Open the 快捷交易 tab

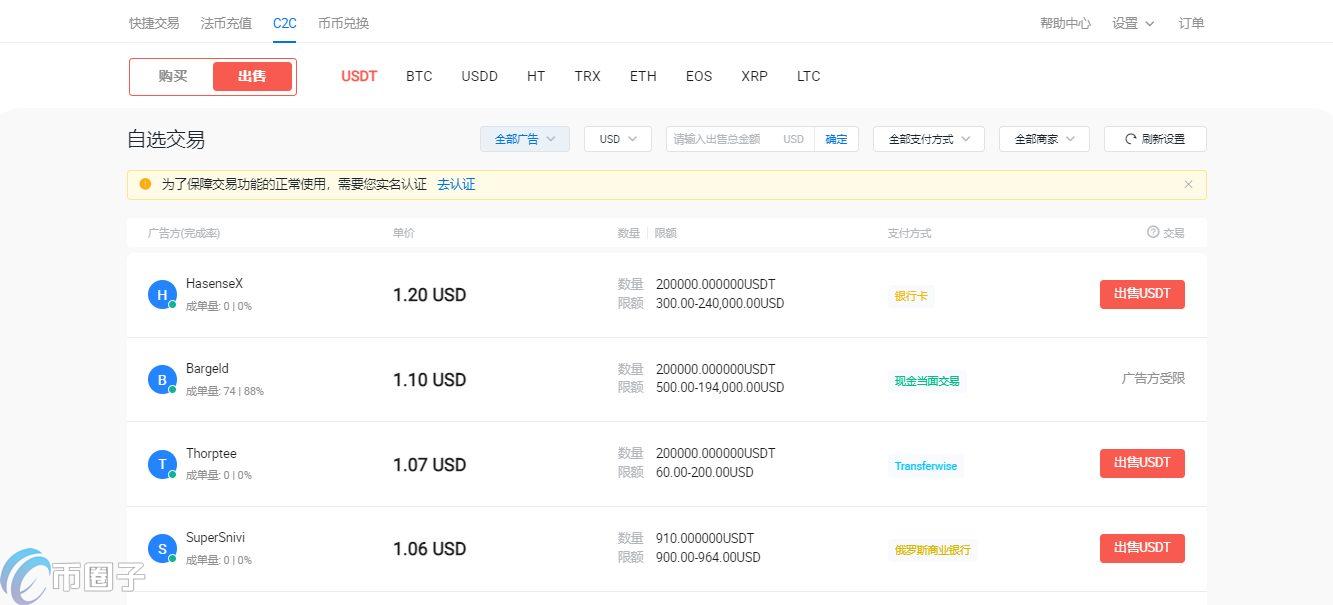pyautogui.click(x=154, y=23)
